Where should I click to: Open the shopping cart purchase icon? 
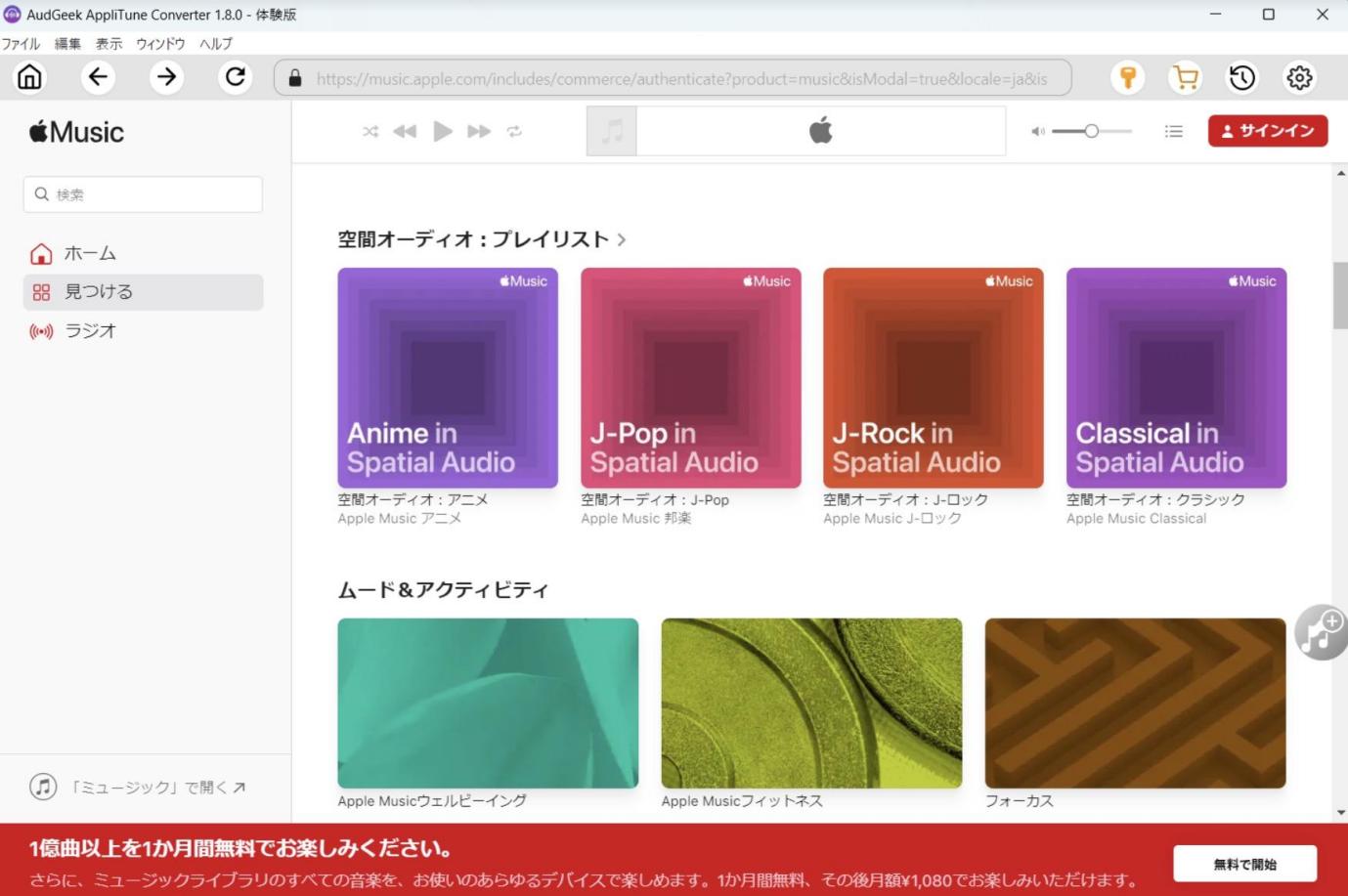tap(1186, 77)
